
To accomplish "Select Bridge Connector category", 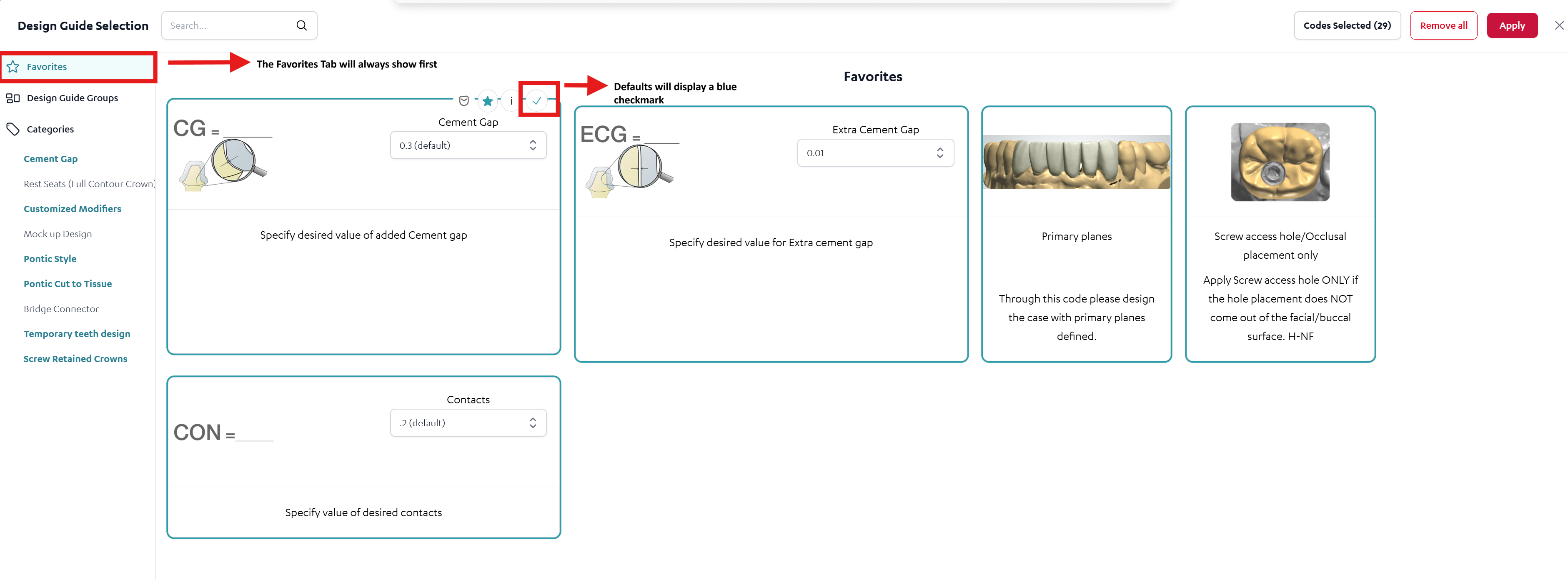I will 61,309.
